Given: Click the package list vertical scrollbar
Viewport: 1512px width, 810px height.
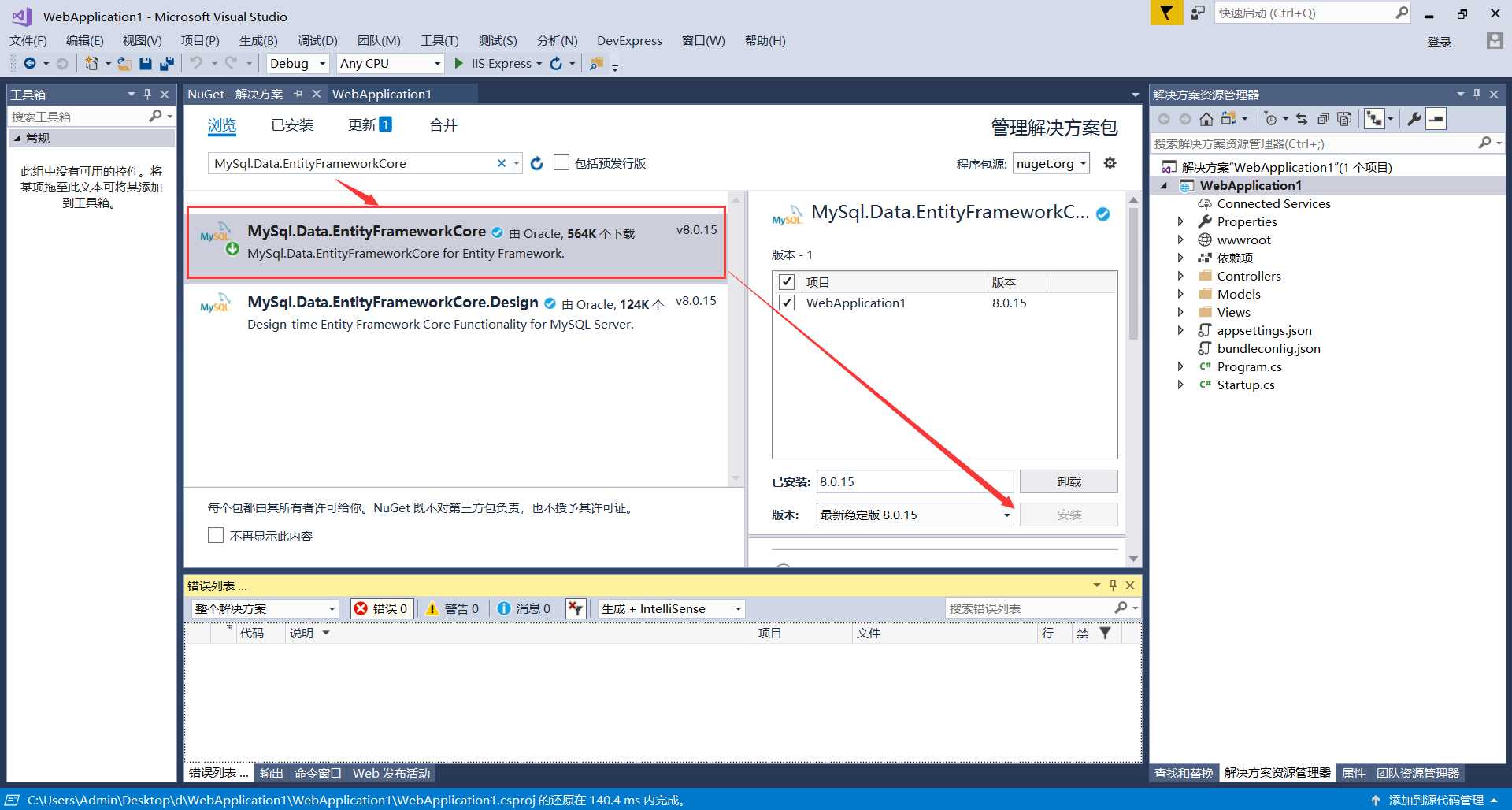Looking at the screenshot, I should [736, 339].
